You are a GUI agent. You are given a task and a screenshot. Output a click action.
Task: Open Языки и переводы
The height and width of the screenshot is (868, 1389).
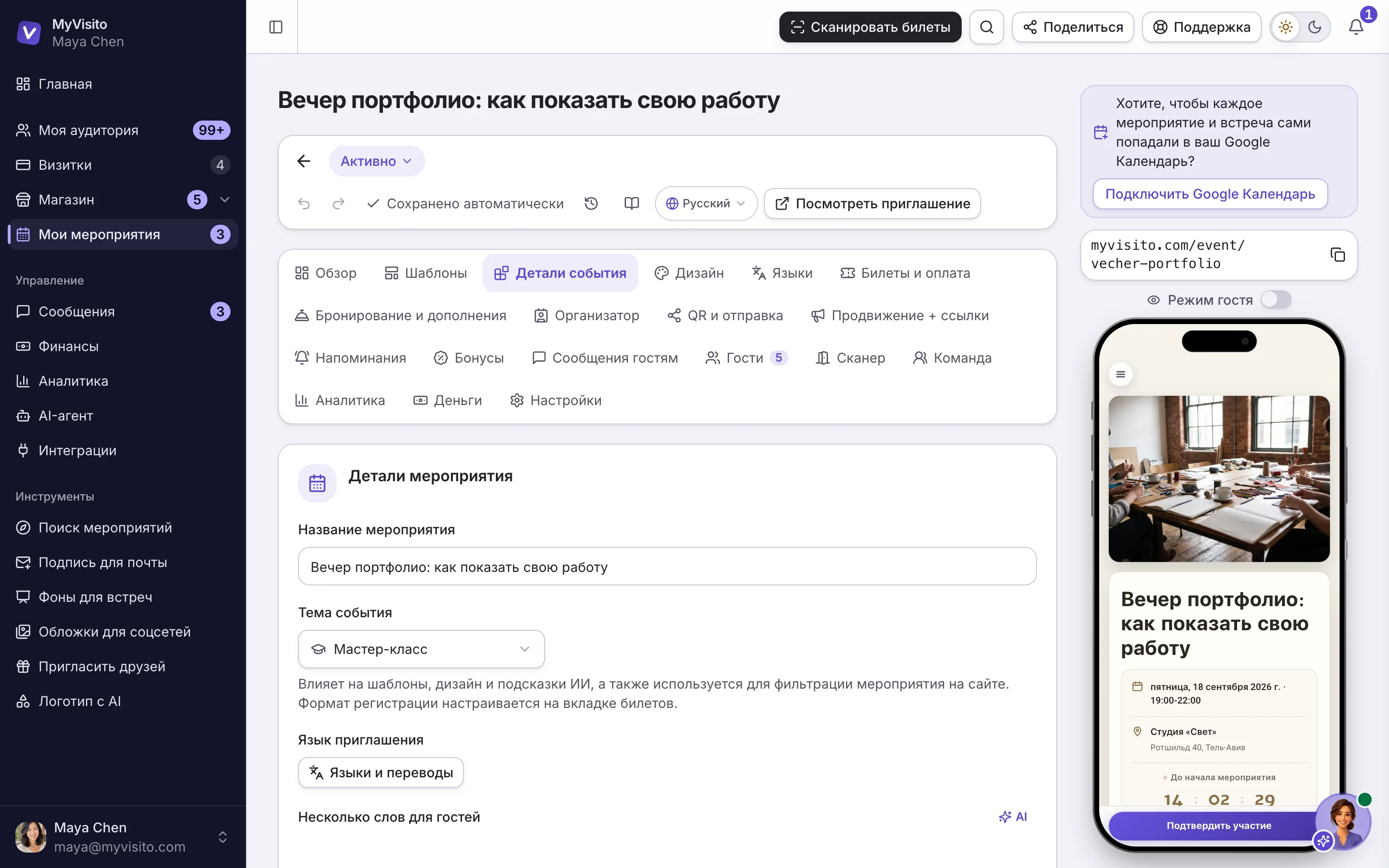[381, 773]
